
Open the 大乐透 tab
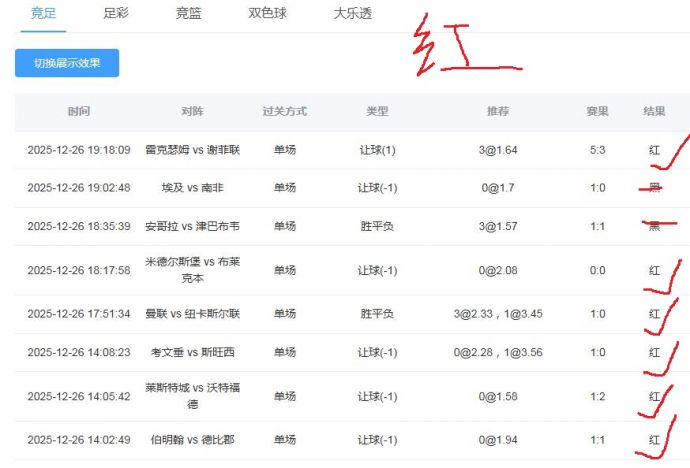(x=355, y=14)
